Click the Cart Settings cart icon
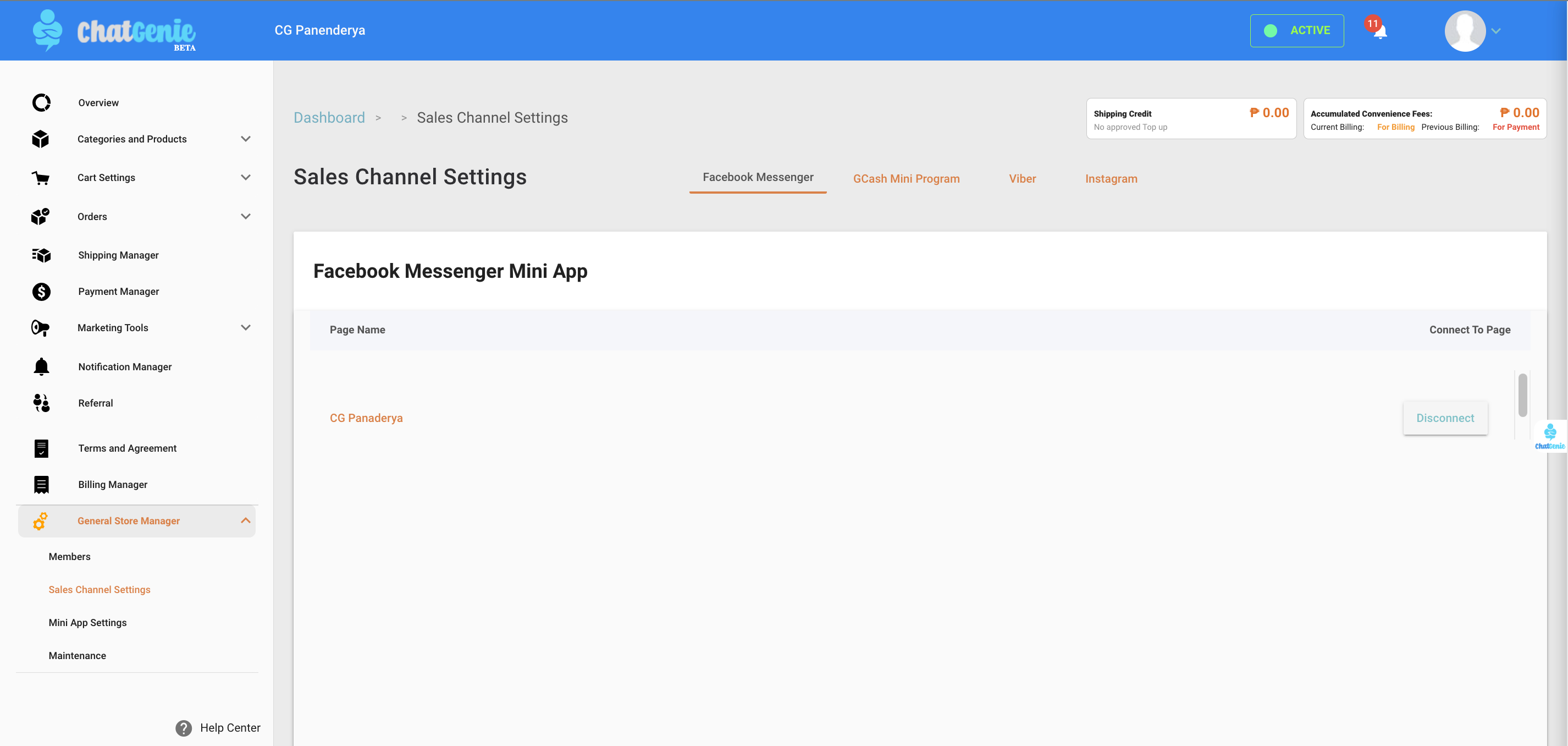This screenshot has height=746, width=1568. 41,178
